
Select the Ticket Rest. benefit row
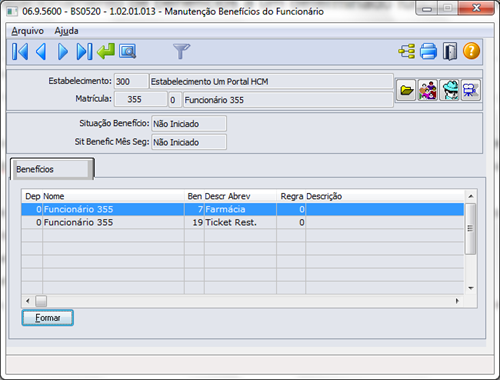pyautogui.click(x=243, y=222)
